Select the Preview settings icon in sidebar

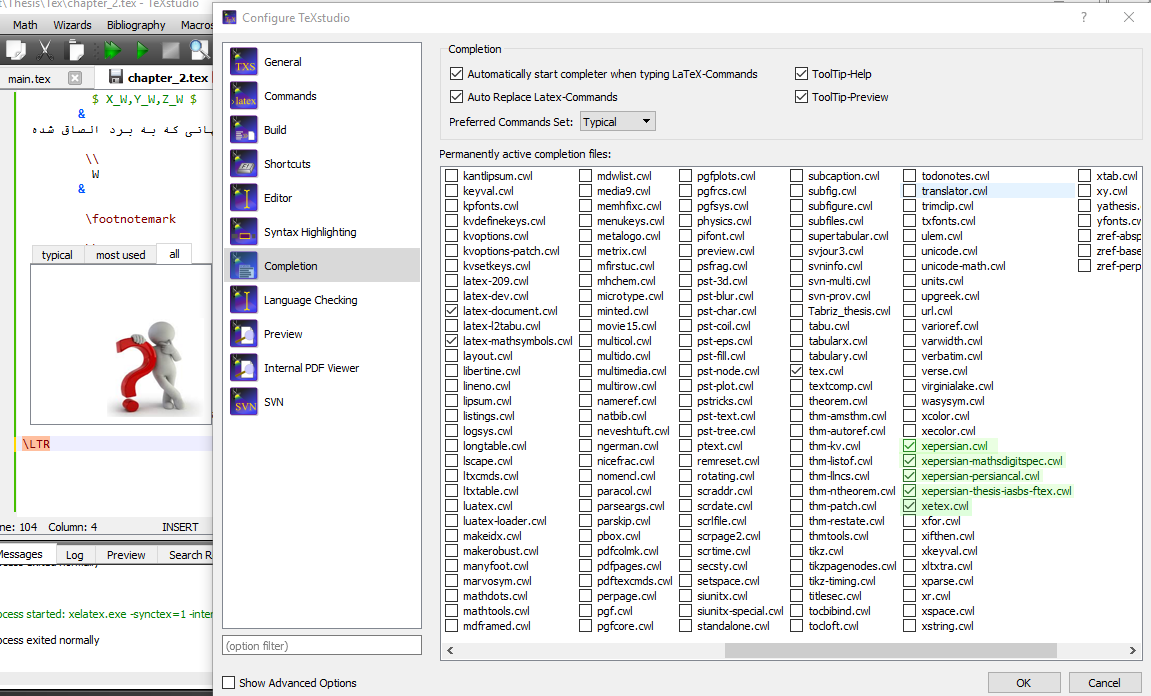(x=244, y=334)
